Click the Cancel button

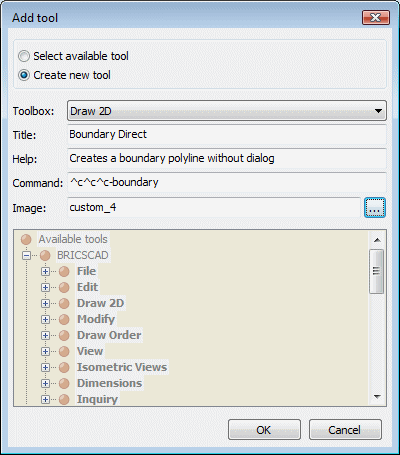click(x=345, y=430)
